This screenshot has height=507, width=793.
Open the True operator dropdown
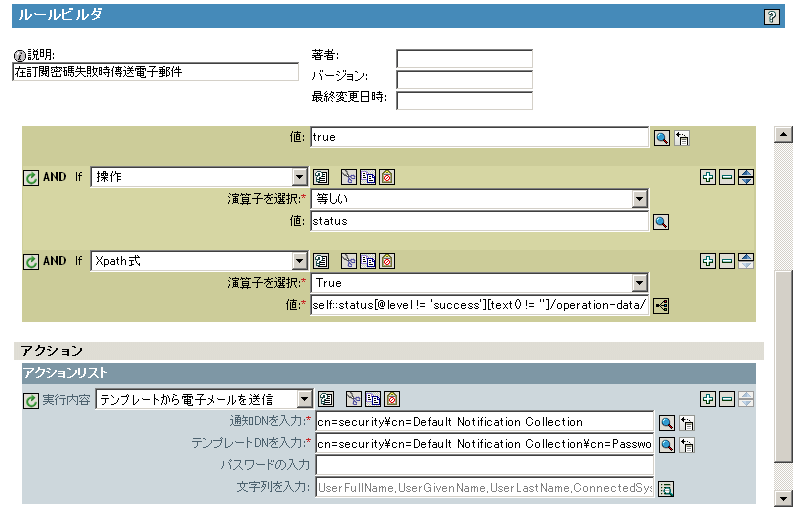640,283
